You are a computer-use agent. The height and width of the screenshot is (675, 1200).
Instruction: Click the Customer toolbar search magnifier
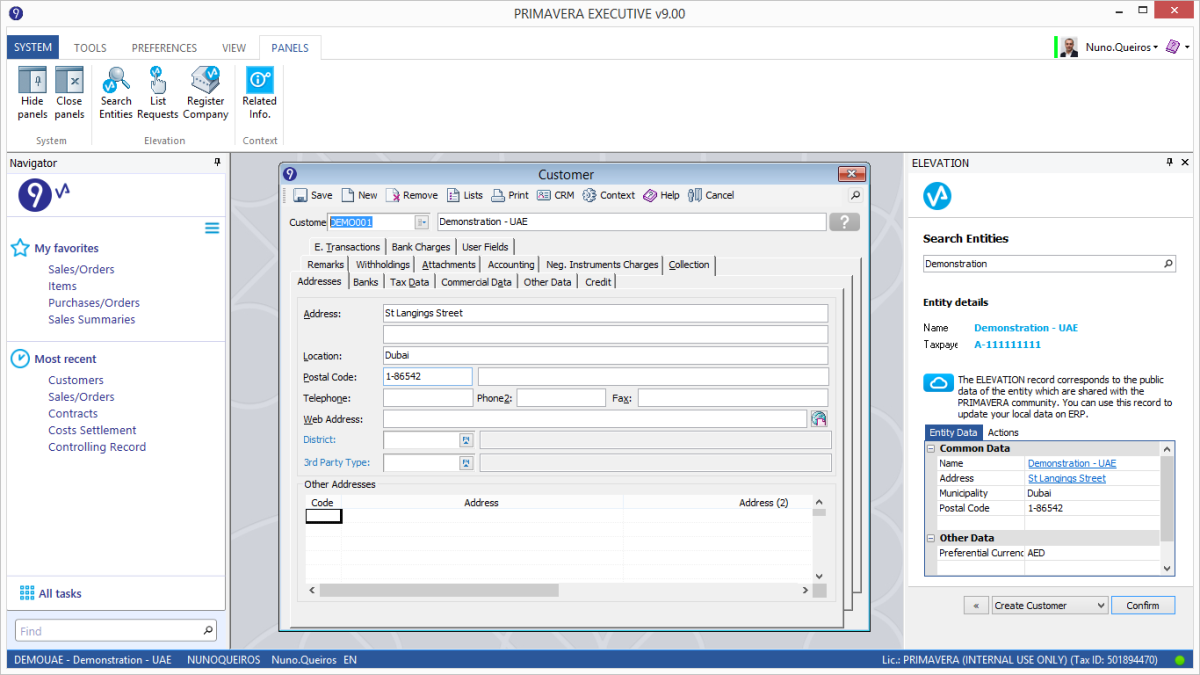click(x=855, y=196)
